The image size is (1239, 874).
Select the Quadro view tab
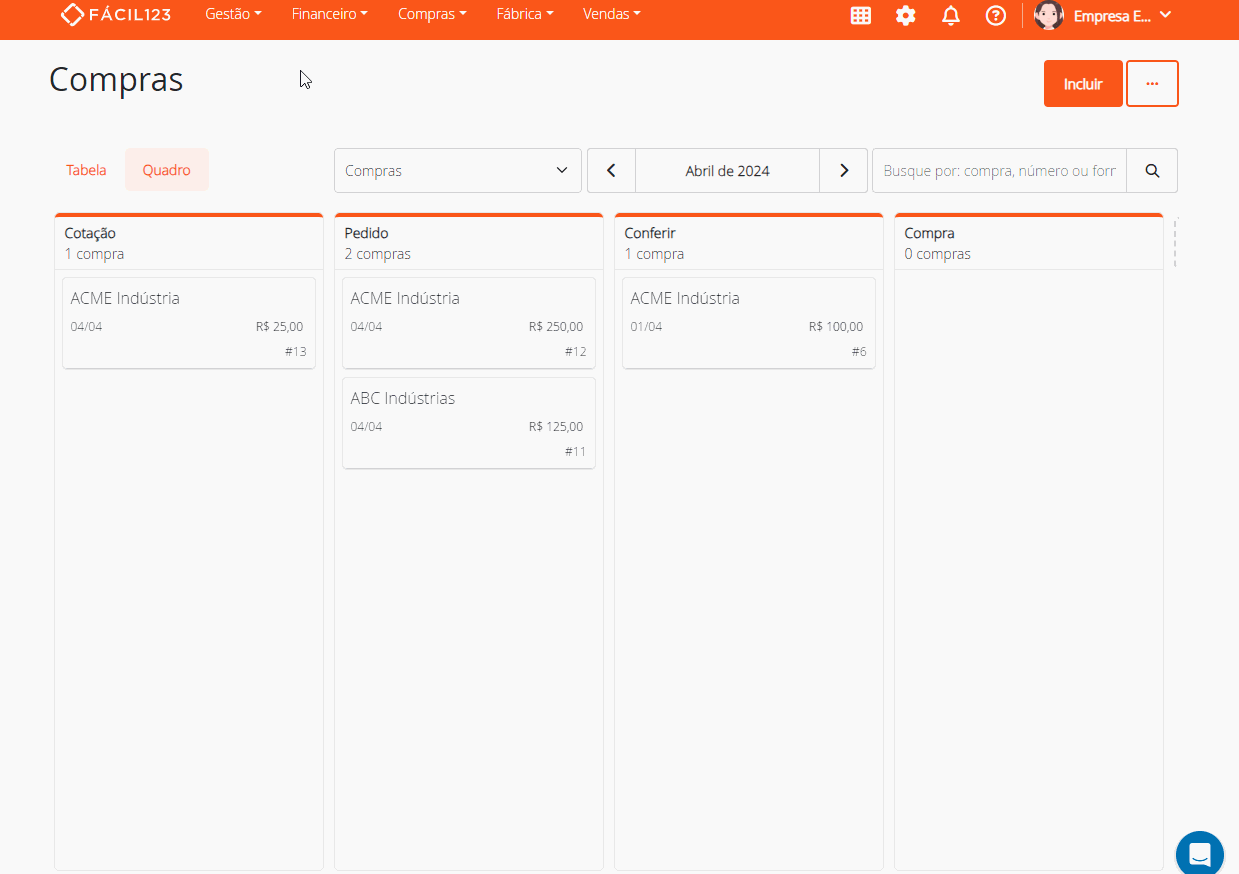pos(166,170)
